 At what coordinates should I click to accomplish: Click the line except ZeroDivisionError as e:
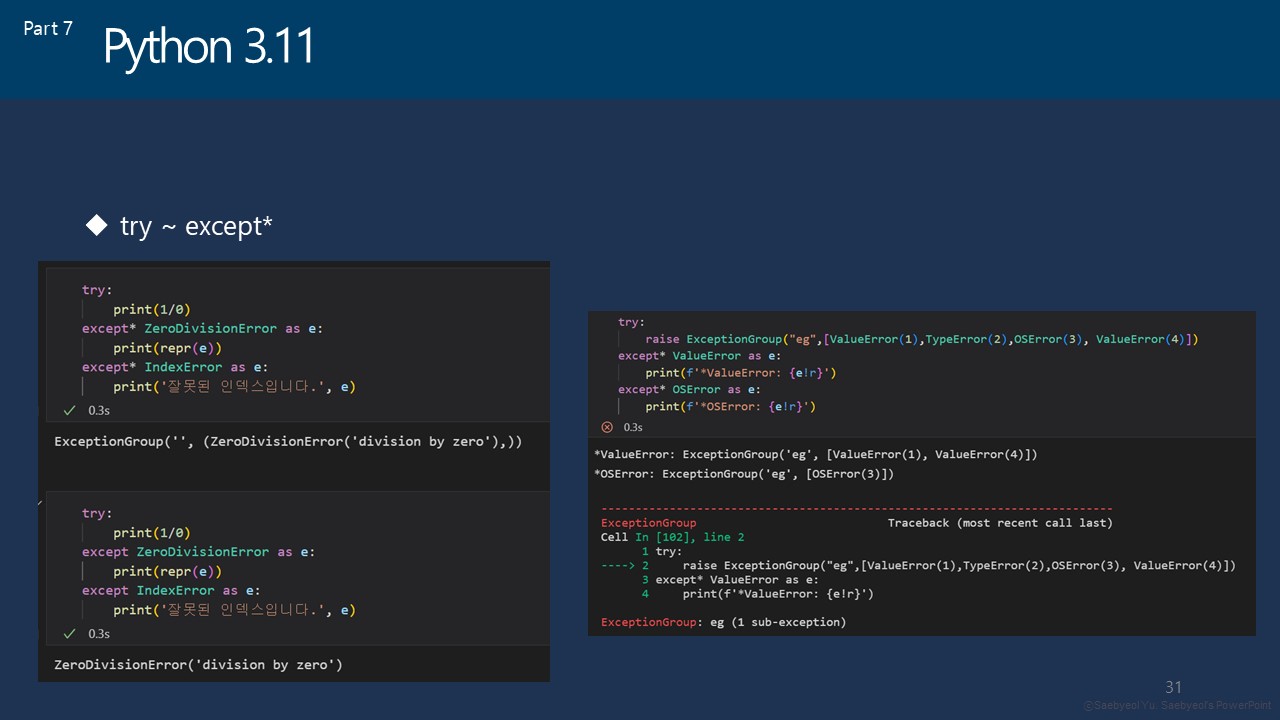pyautogui.click(x=198, y=551)
